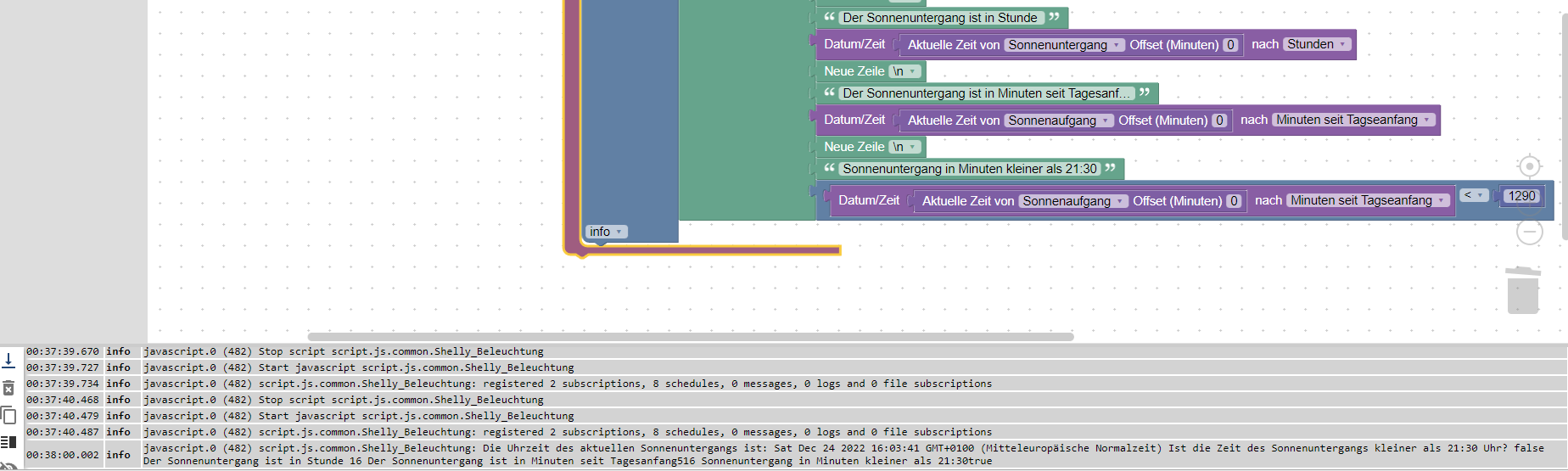This screenshot has height=471, width=1568.
Task: Edit 'Sonnenuntergang in Minuten kleiner als 21:30' text
Action: coord(969,169)
